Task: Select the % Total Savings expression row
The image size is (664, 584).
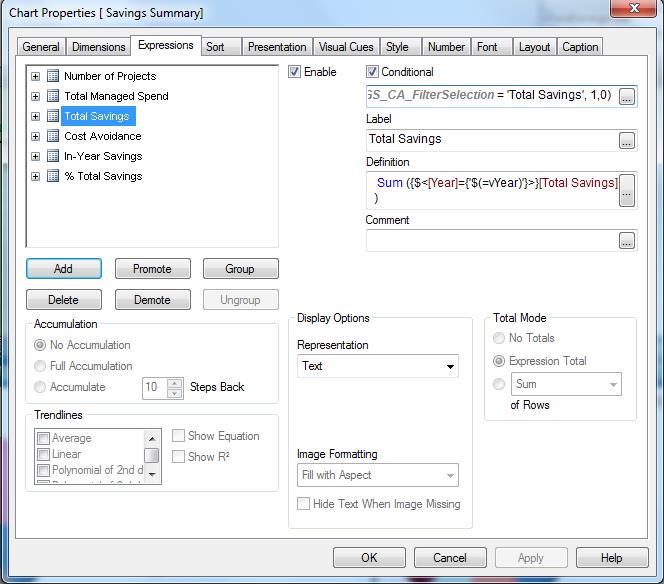Action: (x=103, y=176)
